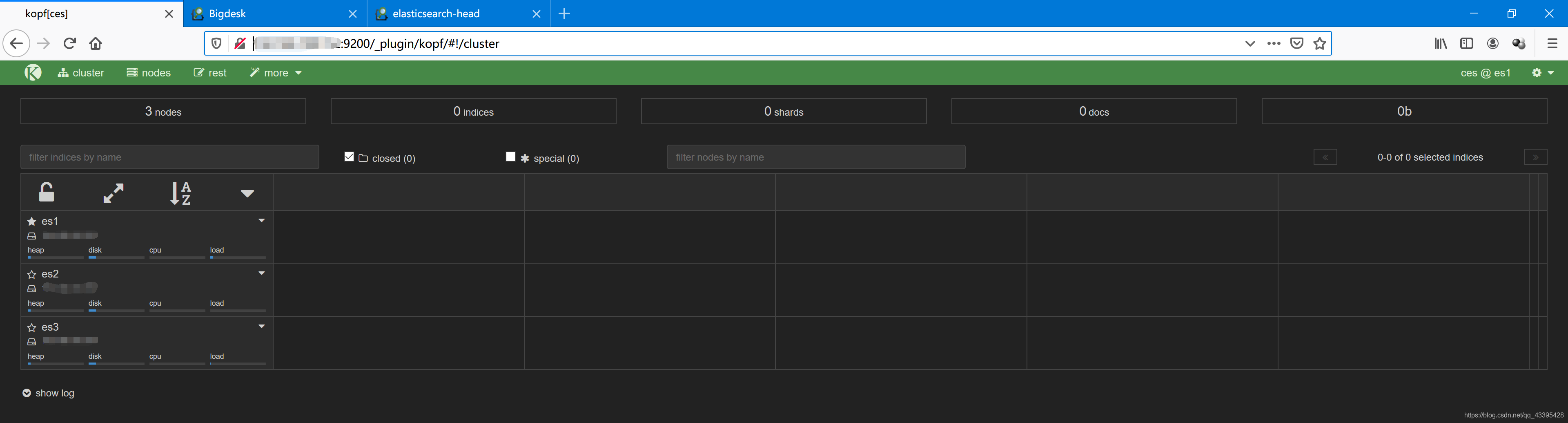
Task: Open the settings gear dropdown
Action: click(1542, 72)
